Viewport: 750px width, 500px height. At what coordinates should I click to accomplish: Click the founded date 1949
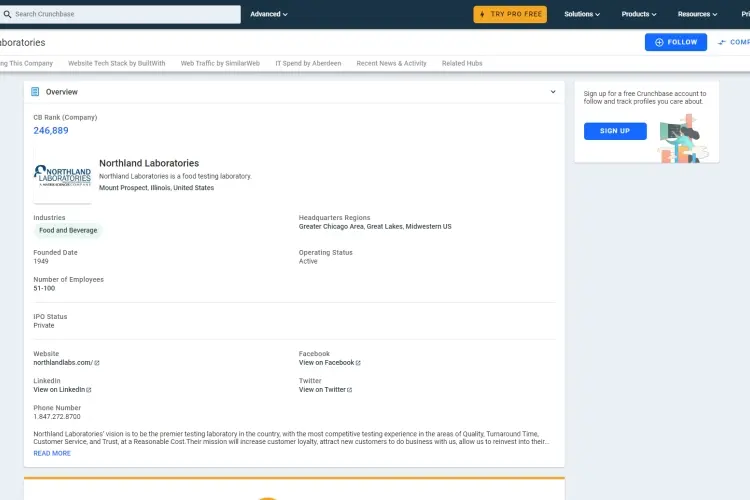pyautogui.click(x=41, y=261)
